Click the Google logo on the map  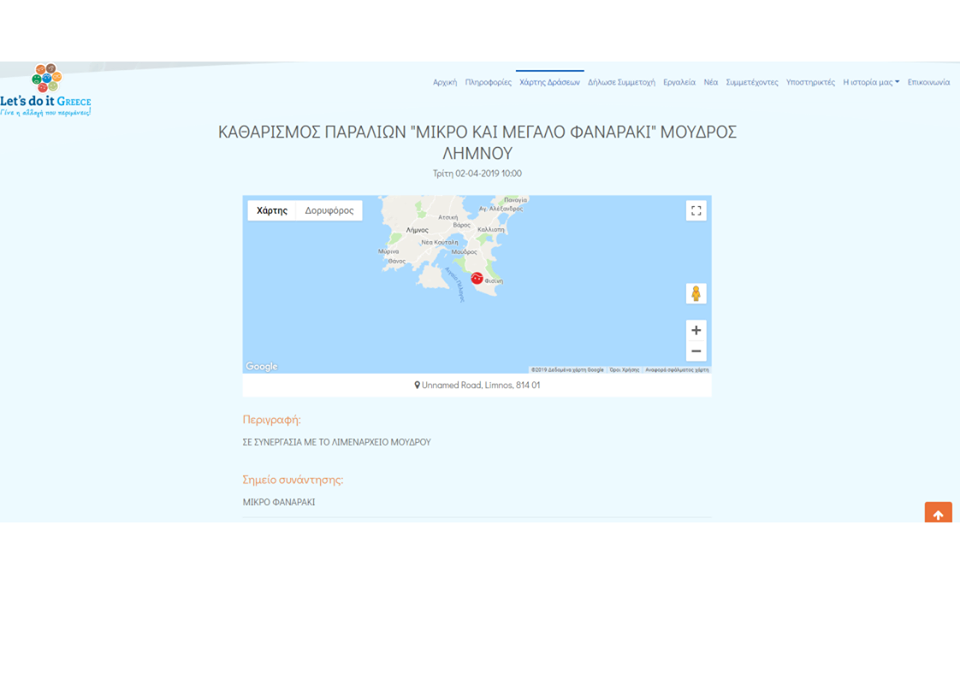pos(262,367)
